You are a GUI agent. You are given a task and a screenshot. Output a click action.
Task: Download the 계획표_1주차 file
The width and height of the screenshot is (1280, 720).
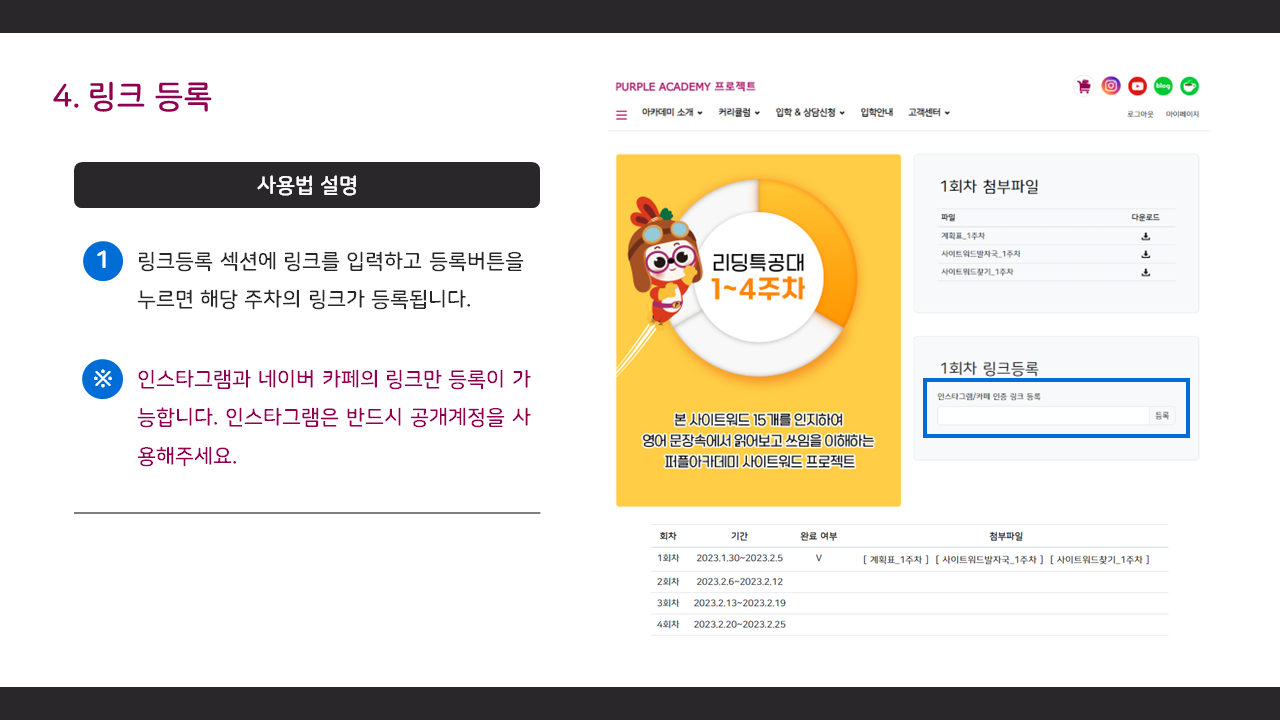(1145, 236)
